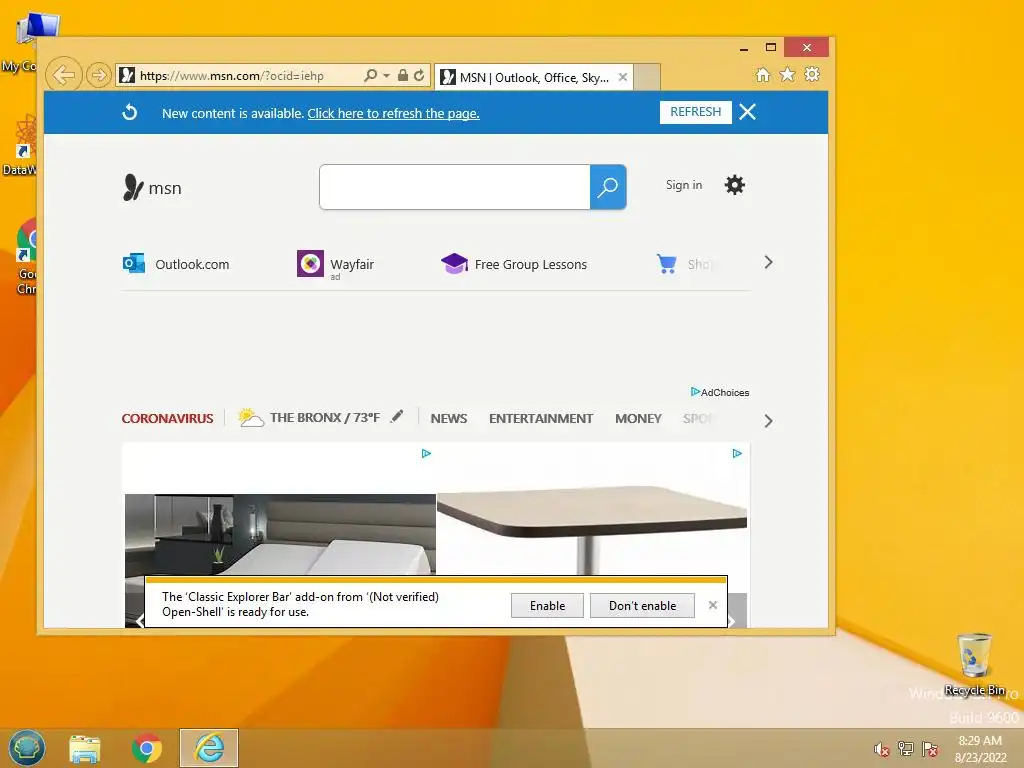Choose Don't enable for the add-on
This screenshot has height=768, width=1024.
click(642, 605)
